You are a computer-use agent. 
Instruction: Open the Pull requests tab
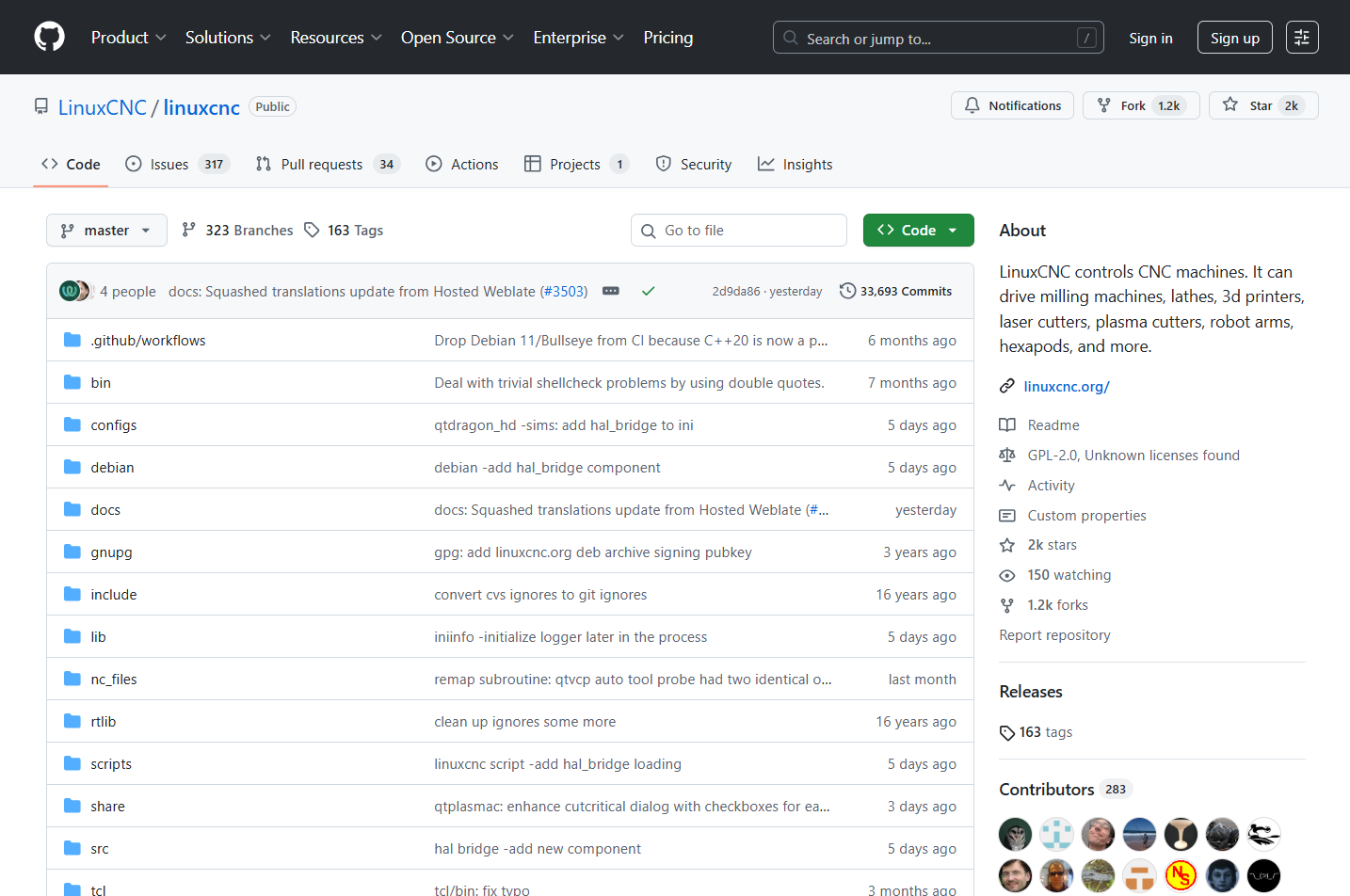pyautogui.click(x=328, y=164)
